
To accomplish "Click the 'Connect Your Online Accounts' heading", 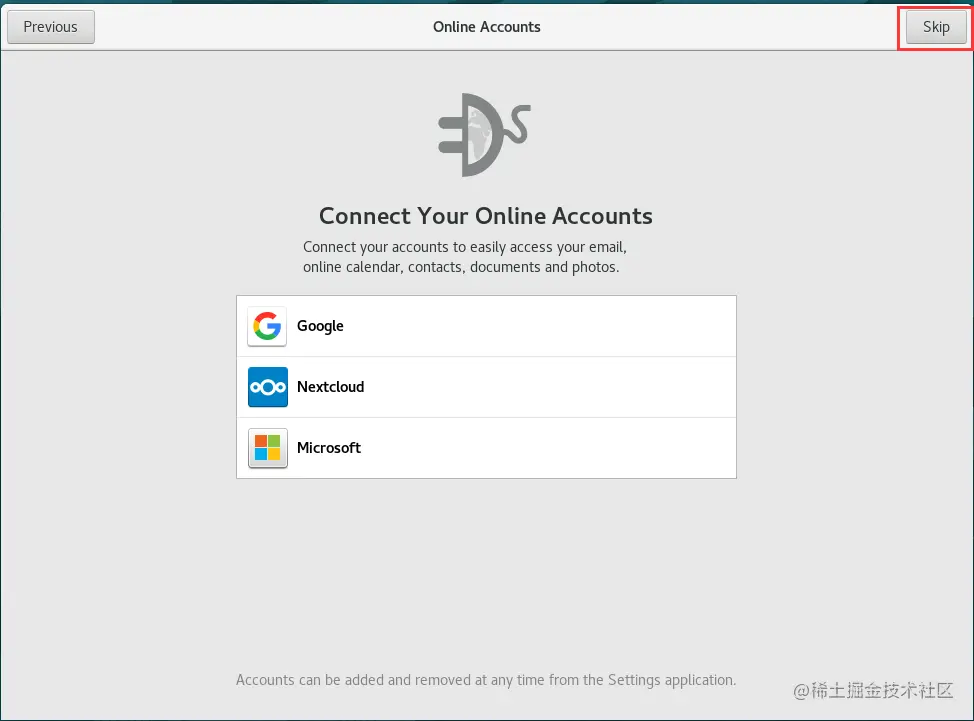I will 486,216.
